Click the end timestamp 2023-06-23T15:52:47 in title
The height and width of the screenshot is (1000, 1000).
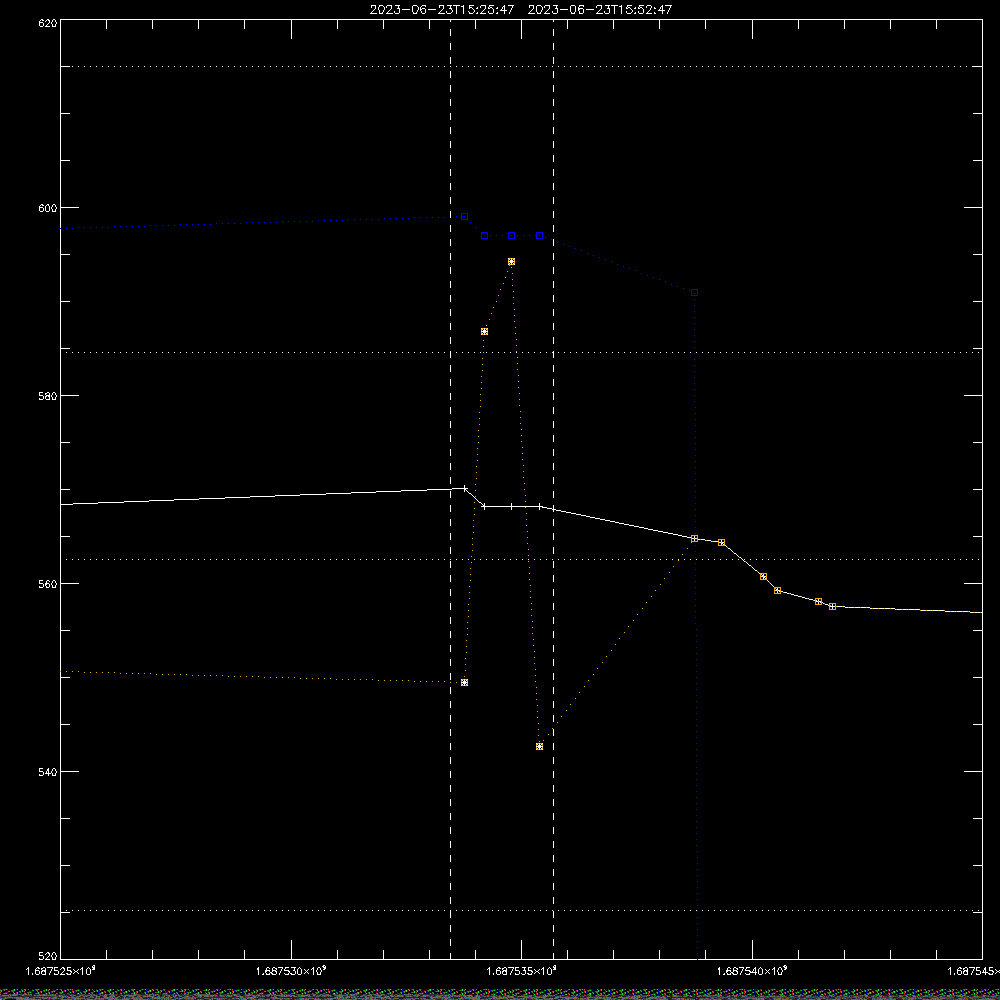pos(600,10)
